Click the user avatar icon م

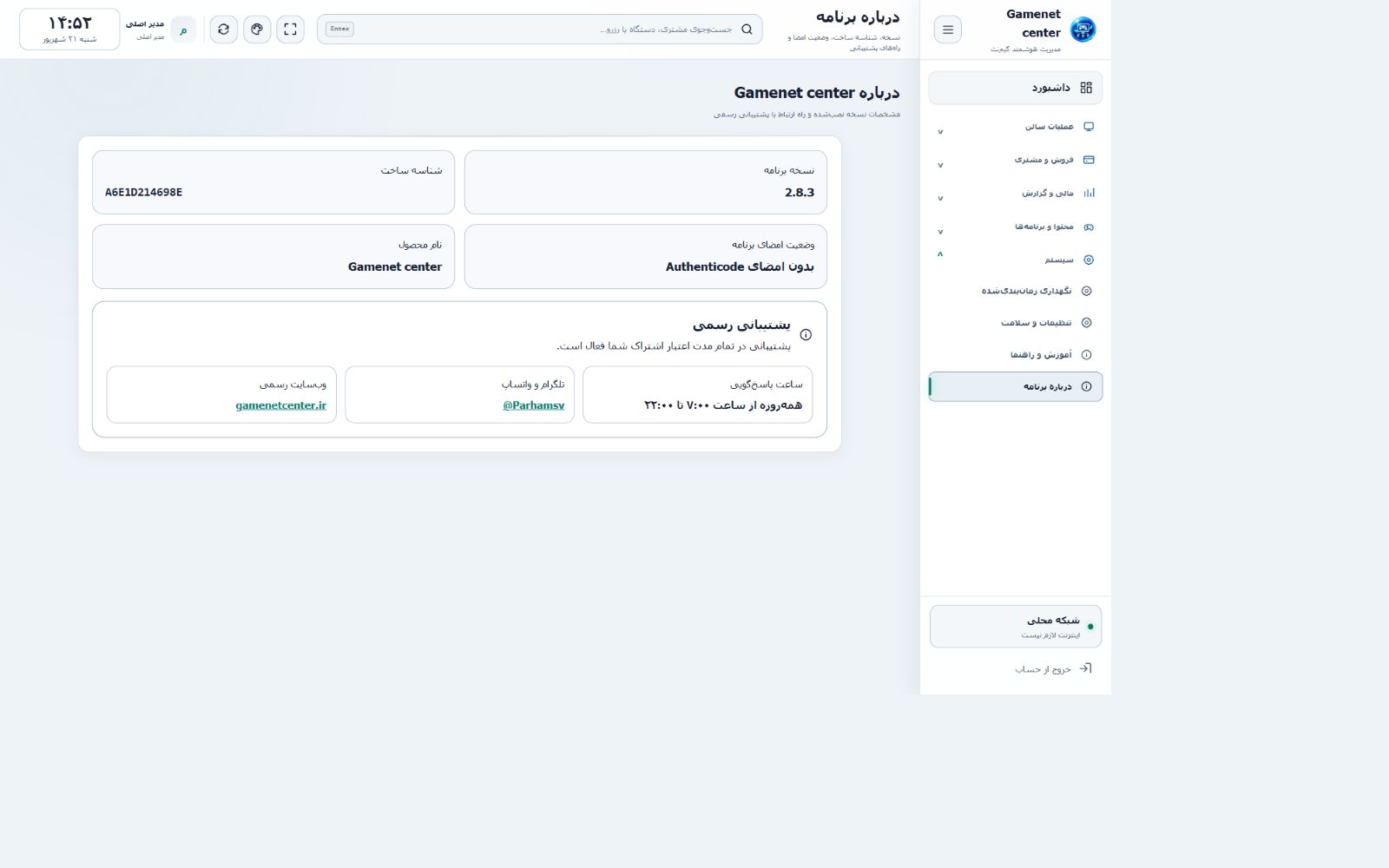183,30
